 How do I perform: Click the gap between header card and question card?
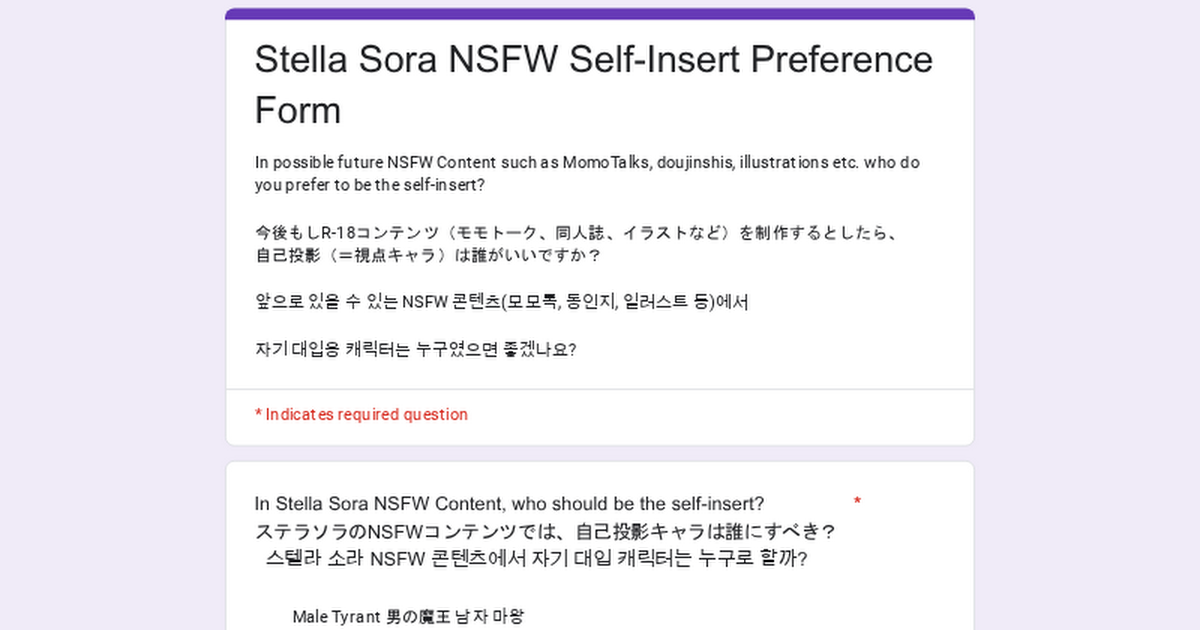click(x=600, y=453)
